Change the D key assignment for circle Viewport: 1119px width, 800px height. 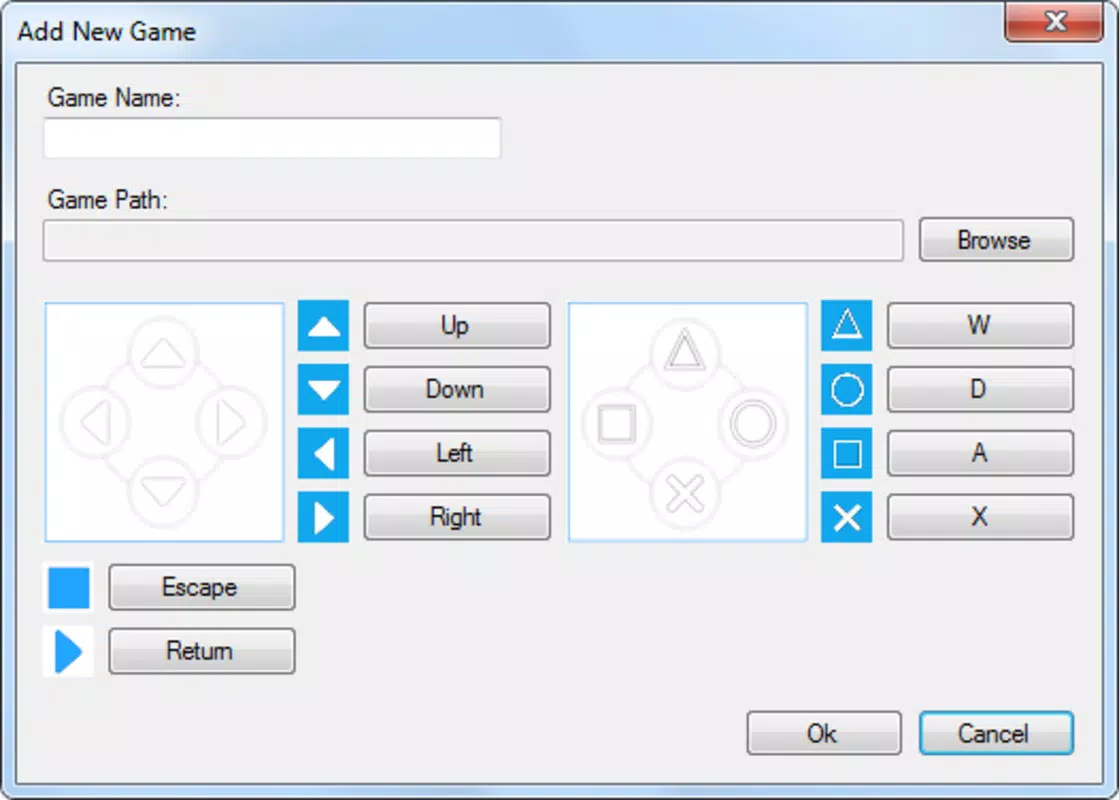(980, 389)
